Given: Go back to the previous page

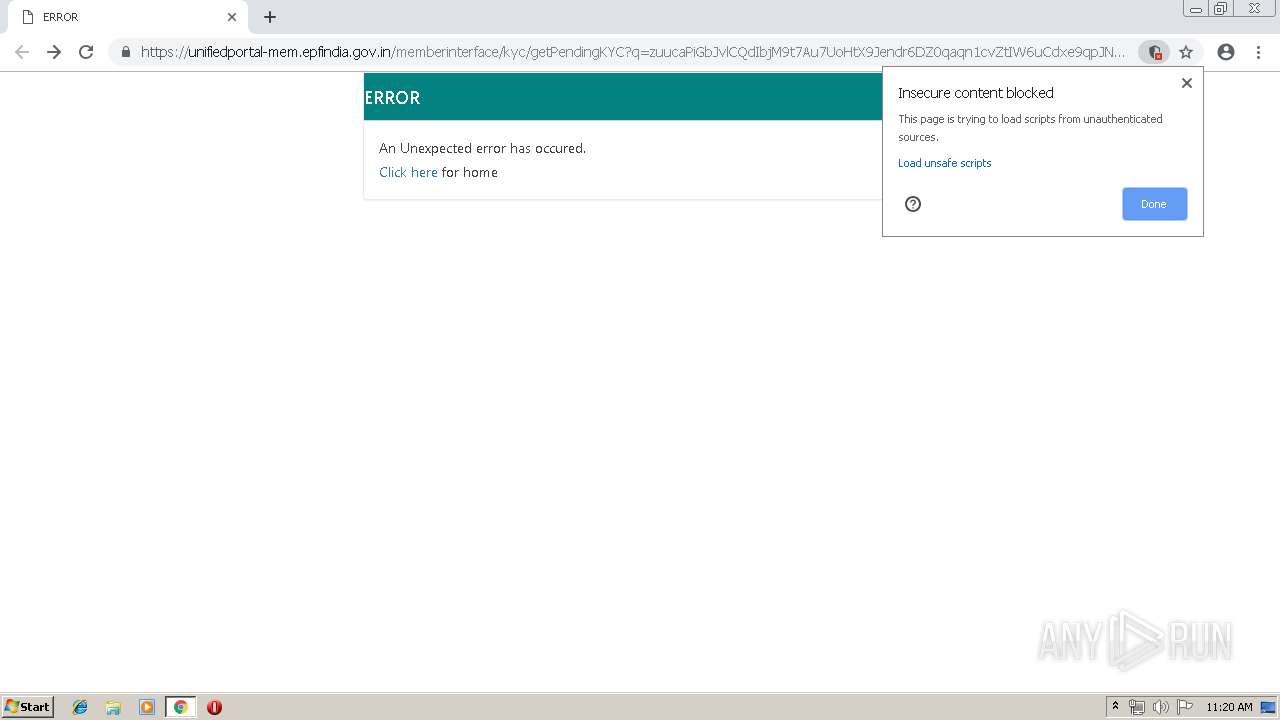Looking at the screenshot, I should click(x=22, y=52).
